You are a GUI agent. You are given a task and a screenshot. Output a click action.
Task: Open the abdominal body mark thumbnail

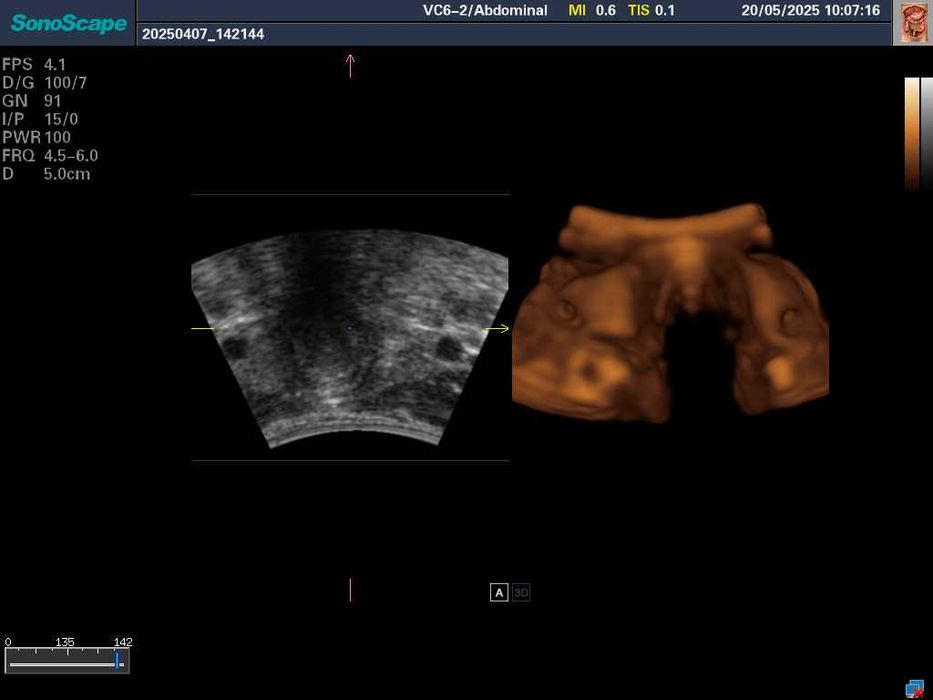pos(912,23)
